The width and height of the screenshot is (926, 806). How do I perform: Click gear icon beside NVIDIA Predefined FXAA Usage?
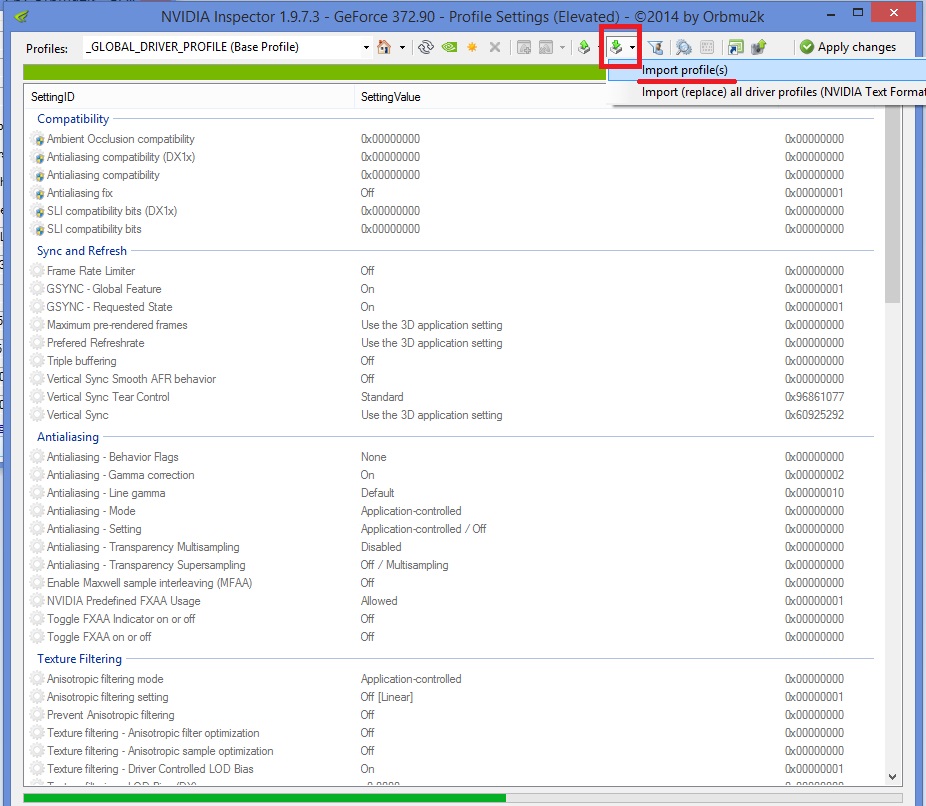coord(37,601)
